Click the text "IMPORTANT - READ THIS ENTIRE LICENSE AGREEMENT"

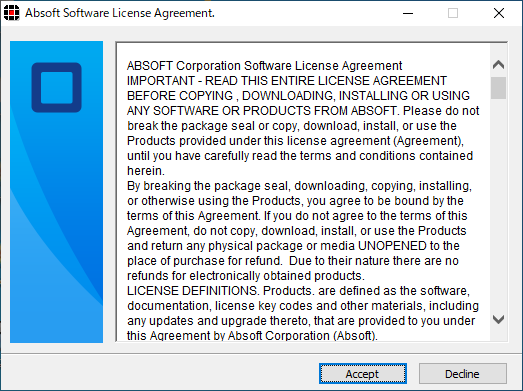pos(287,81)
